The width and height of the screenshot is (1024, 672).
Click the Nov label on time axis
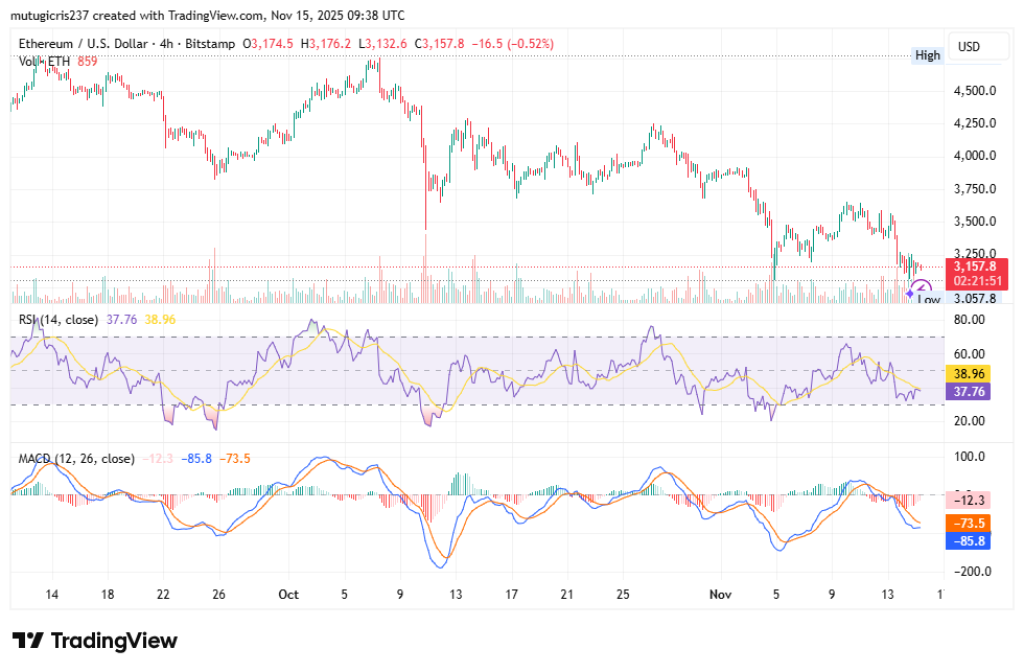pos(717,595)
